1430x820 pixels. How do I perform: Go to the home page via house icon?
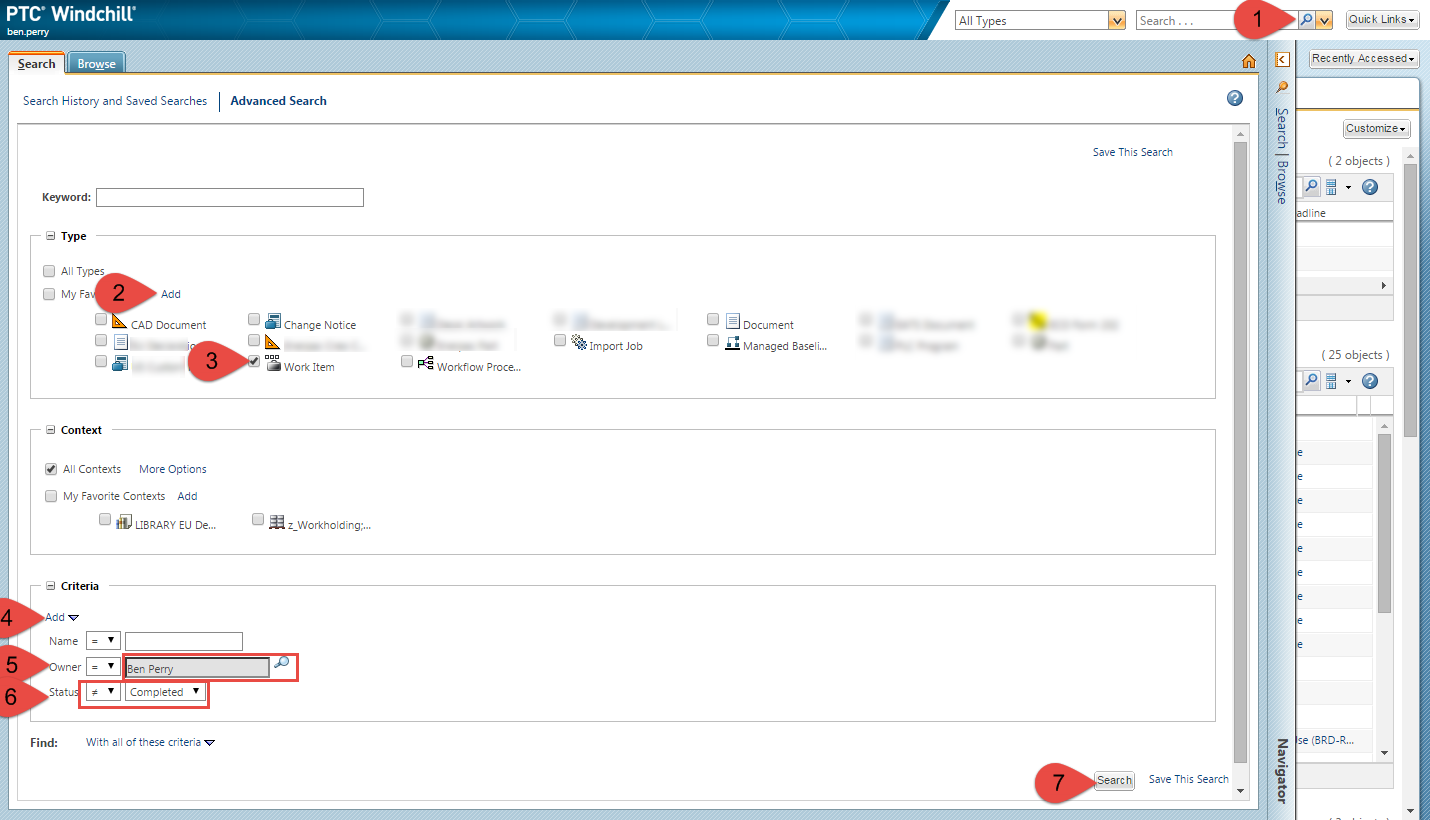point(1248,62)
